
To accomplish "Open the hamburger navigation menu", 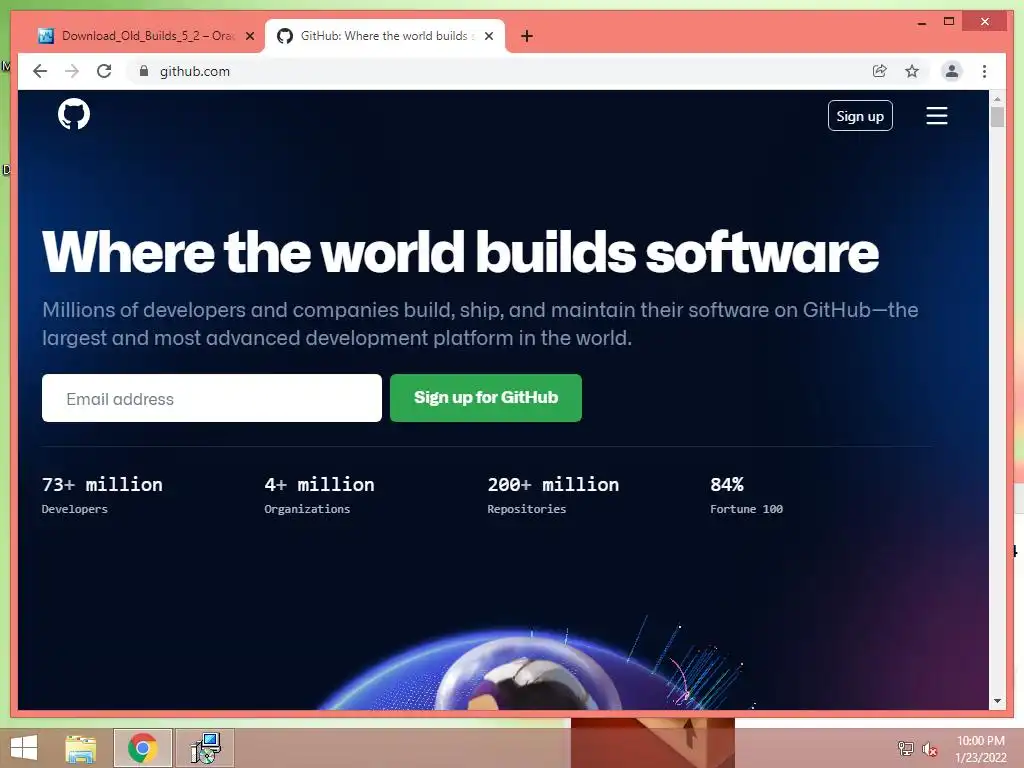I will (936, 116).
